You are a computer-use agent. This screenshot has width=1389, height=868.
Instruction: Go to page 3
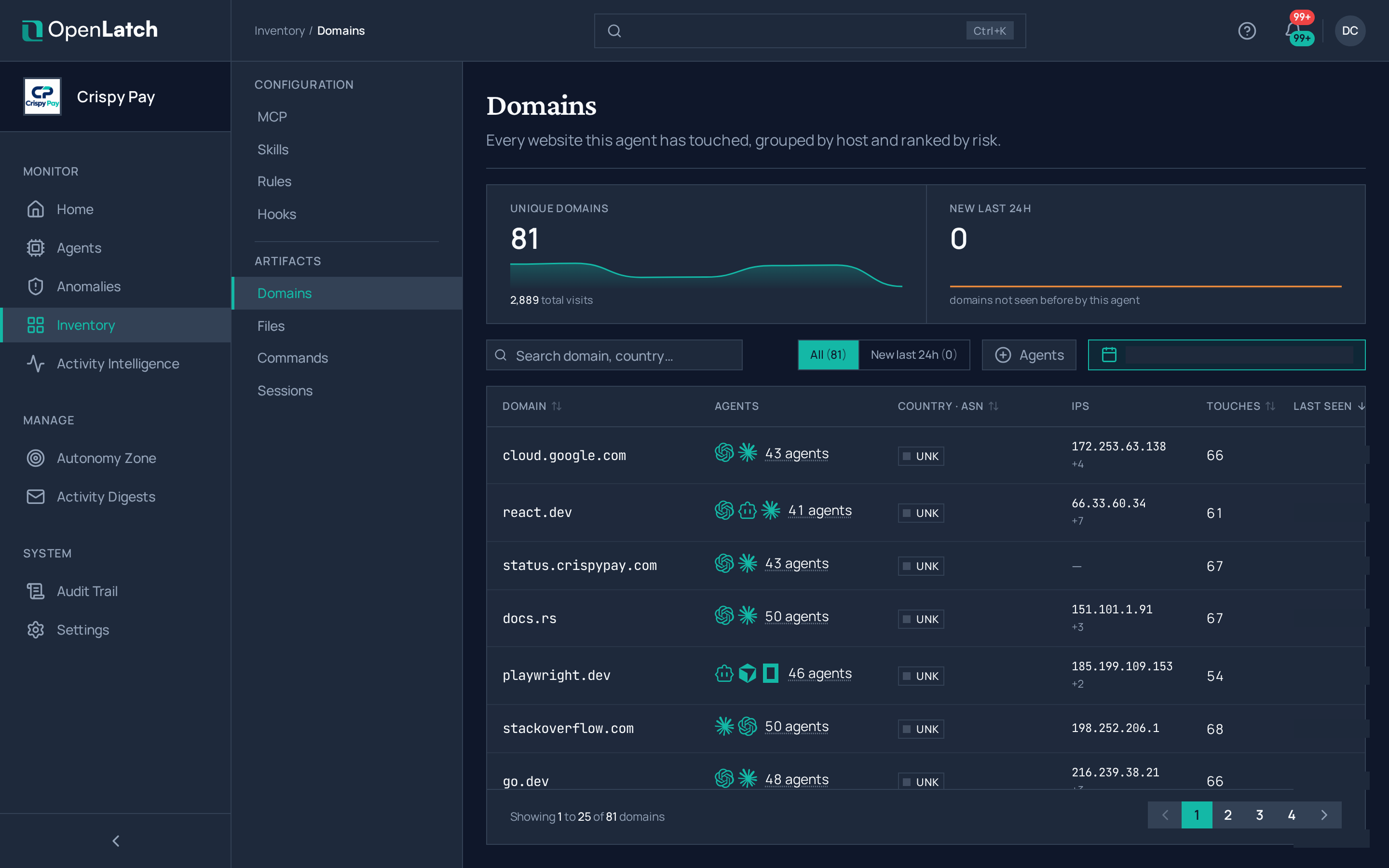pyautogui.click(x=1259, y=814)
